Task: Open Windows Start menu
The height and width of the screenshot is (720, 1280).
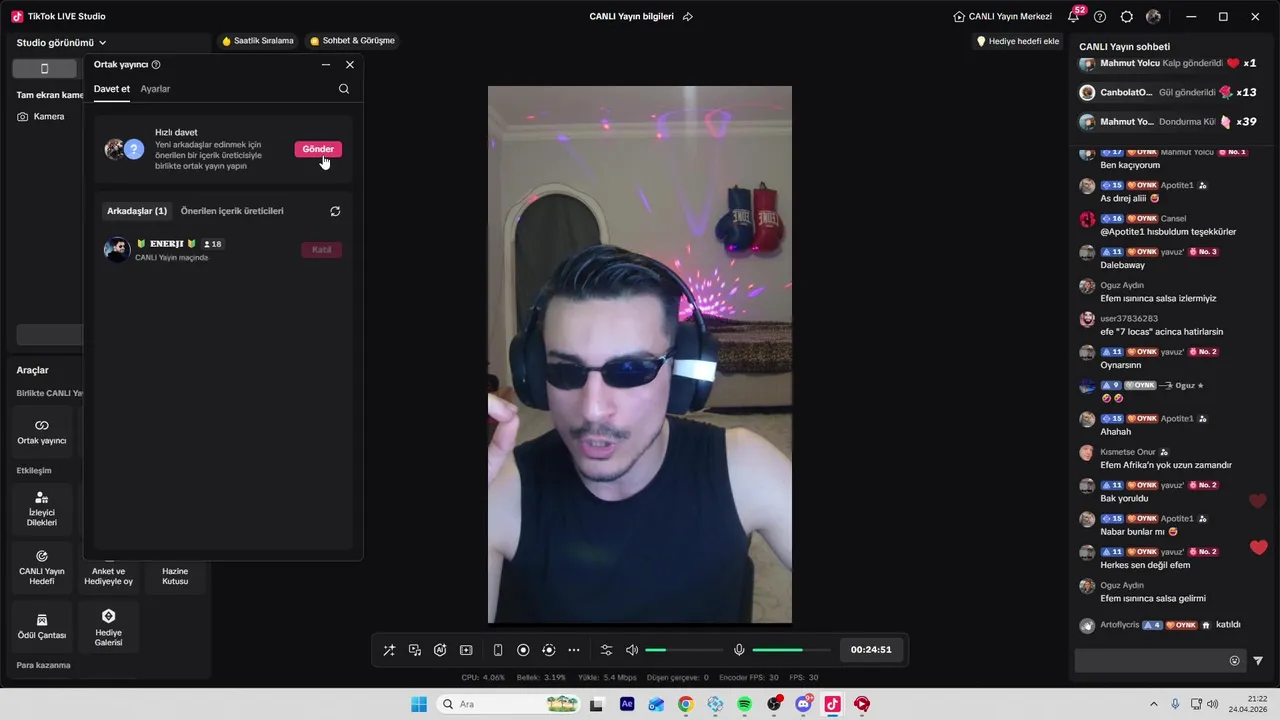Action: [x=419, y=704]
